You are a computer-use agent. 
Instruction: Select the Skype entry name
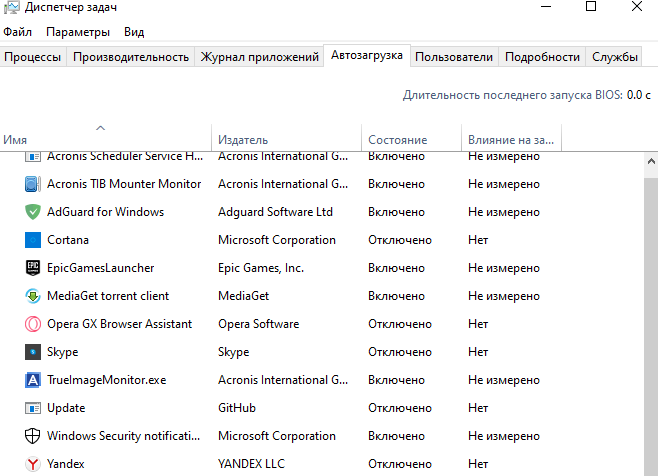[x=63, y=352]
